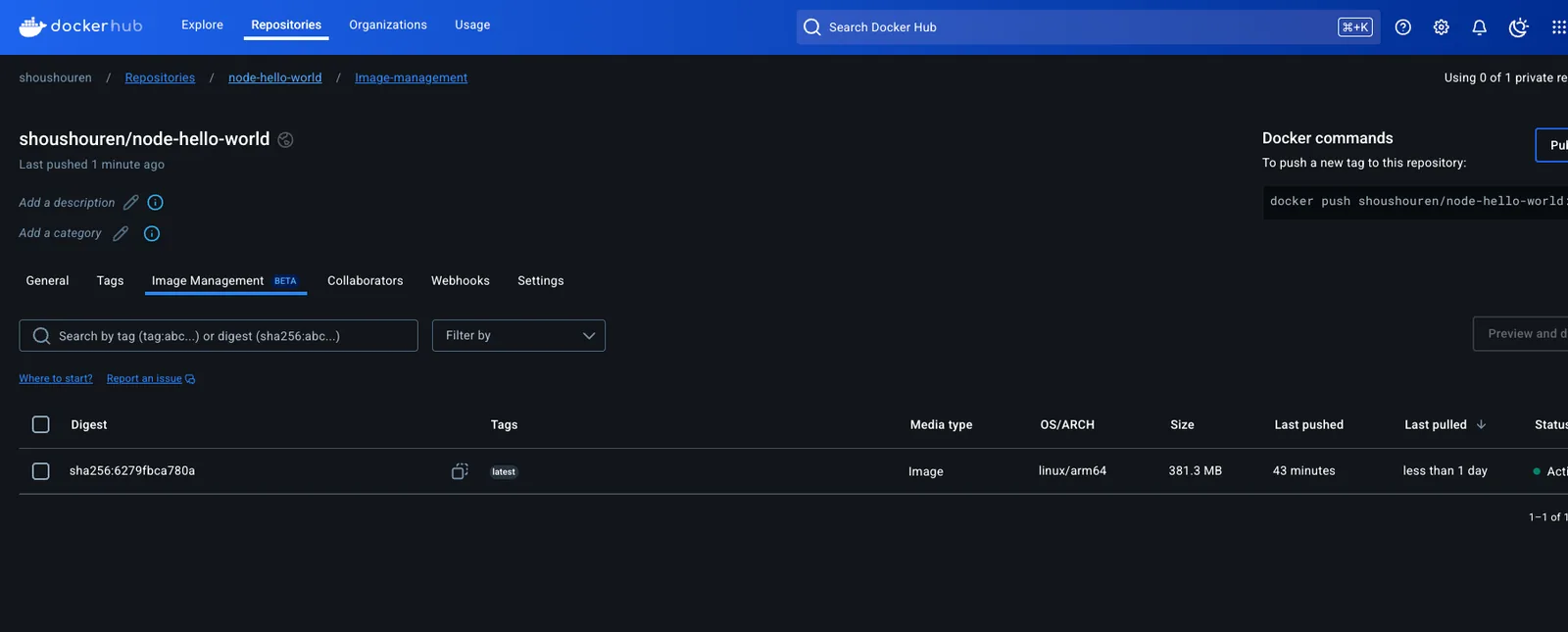Viewport: 1568px width, 632px height.
Task: Click the Digest column header
Action: (x=89, y=424)
